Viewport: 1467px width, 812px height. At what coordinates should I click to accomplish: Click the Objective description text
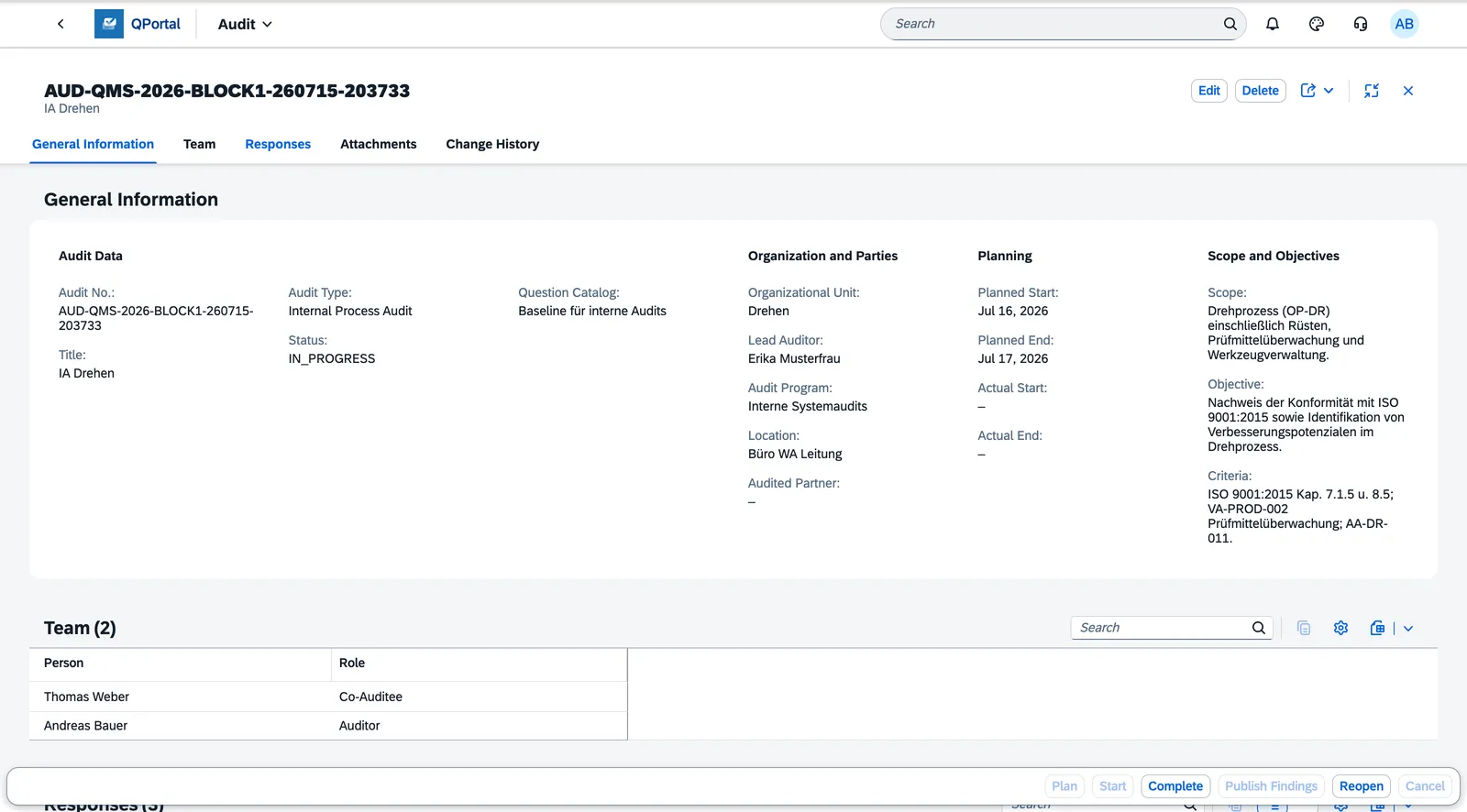(1306, 424)
